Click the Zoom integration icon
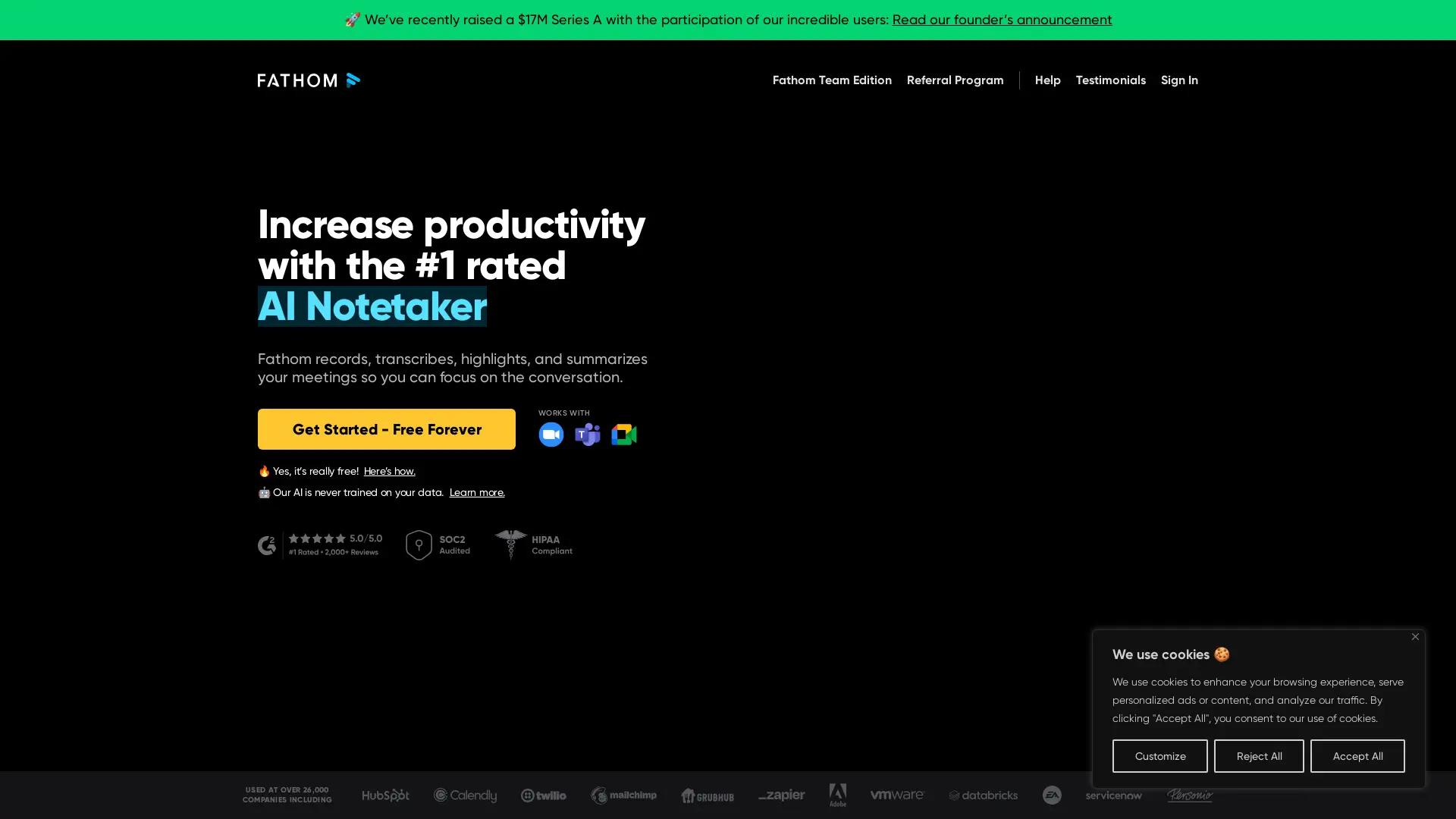The width and height of the screenshot is (1456, 819). click(x=551, y=434)
